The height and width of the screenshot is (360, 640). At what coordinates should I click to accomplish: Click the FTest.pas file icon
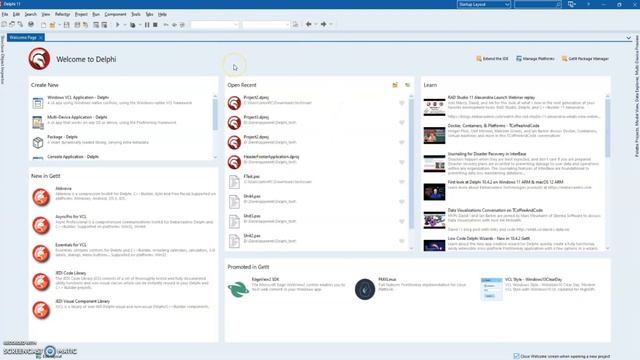pos(234,182)
